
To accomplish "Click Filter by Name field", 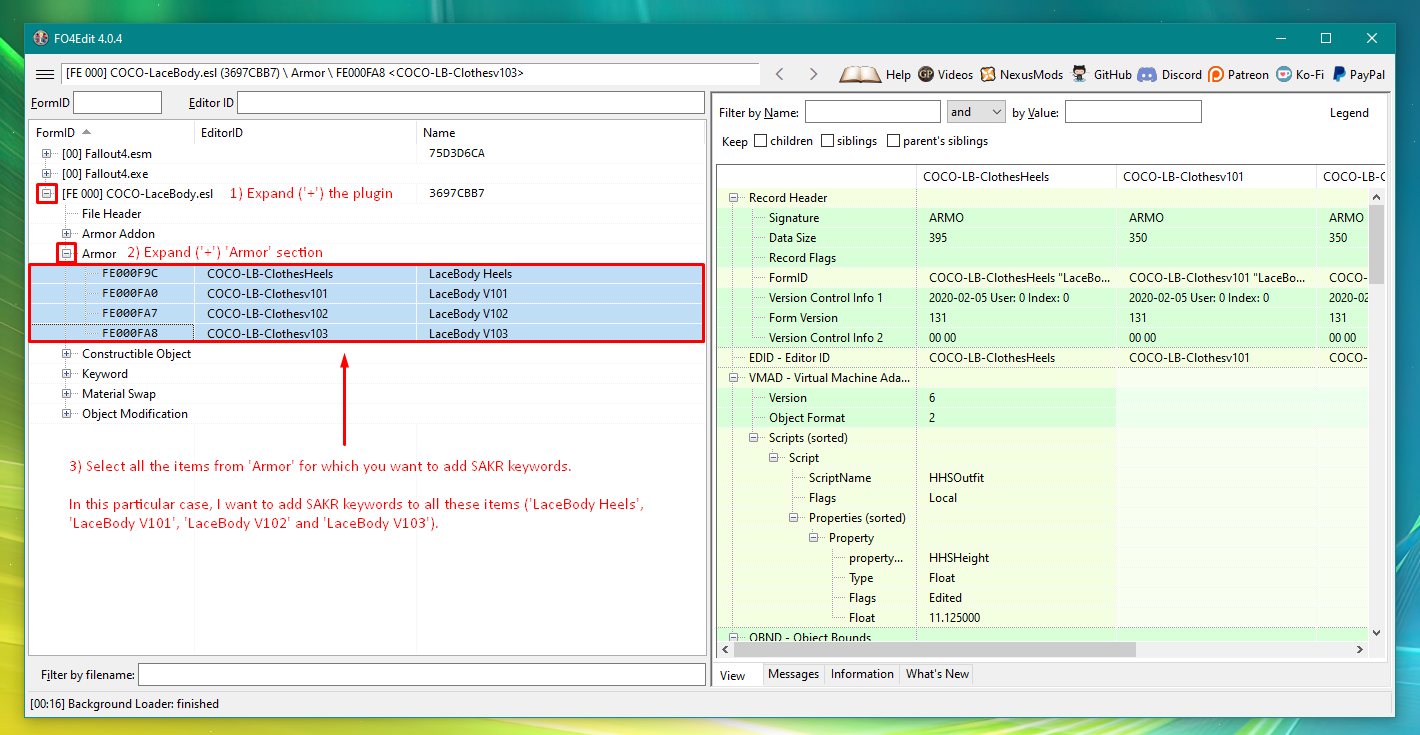I will [x=872, y=112].
